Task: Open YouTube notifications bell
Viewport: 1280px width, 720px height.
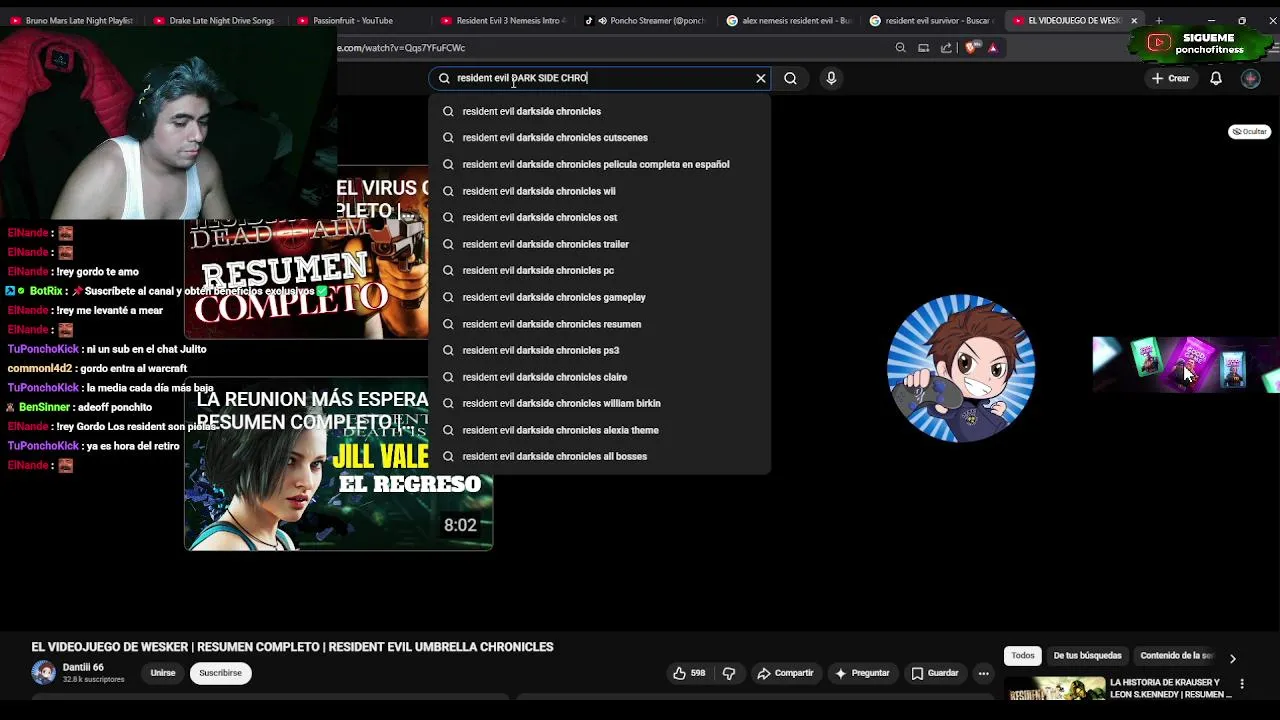Action: (1216, 78)
